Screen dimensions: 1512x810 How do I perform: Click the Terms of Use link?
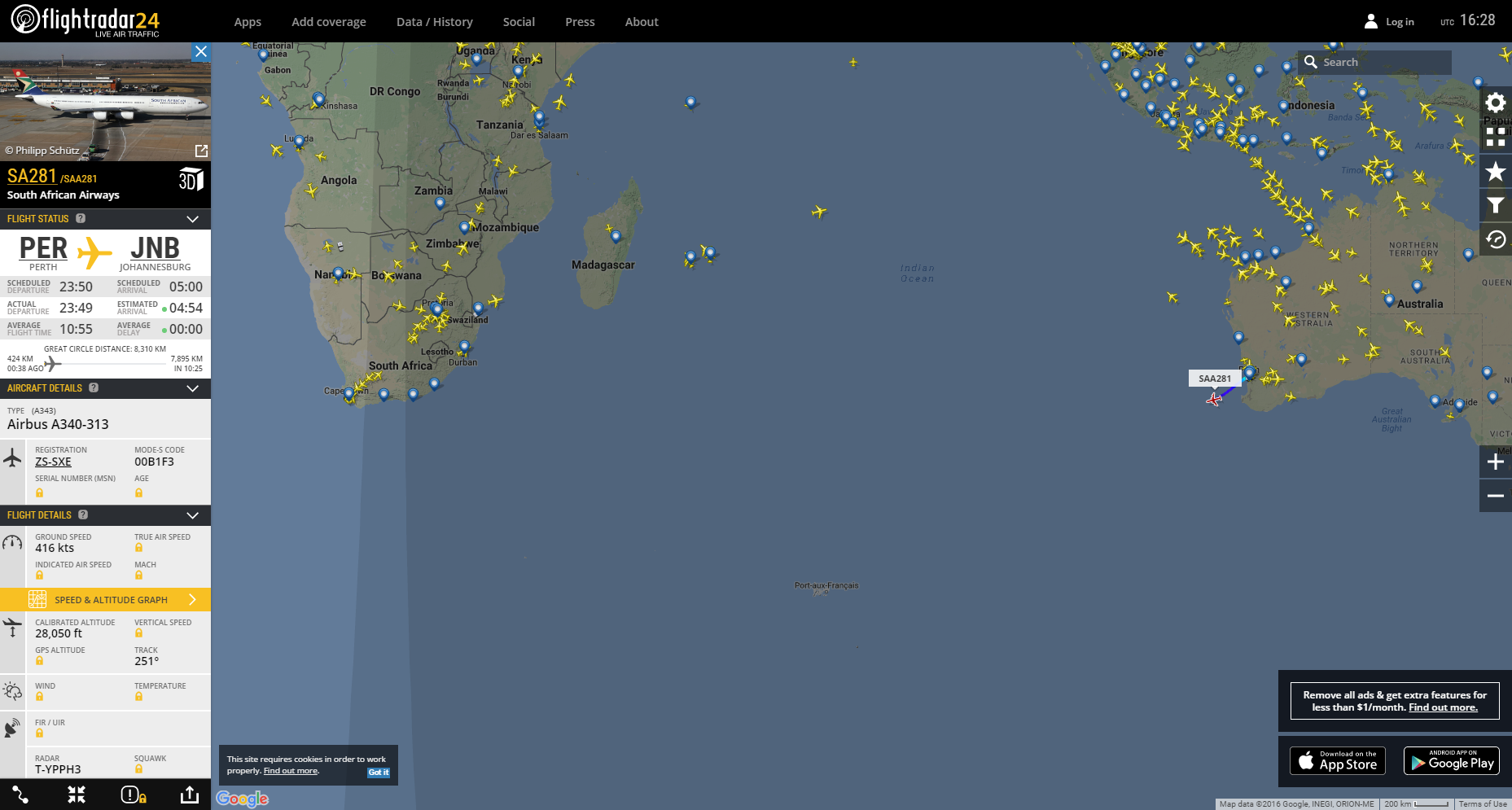(1483, 804)
